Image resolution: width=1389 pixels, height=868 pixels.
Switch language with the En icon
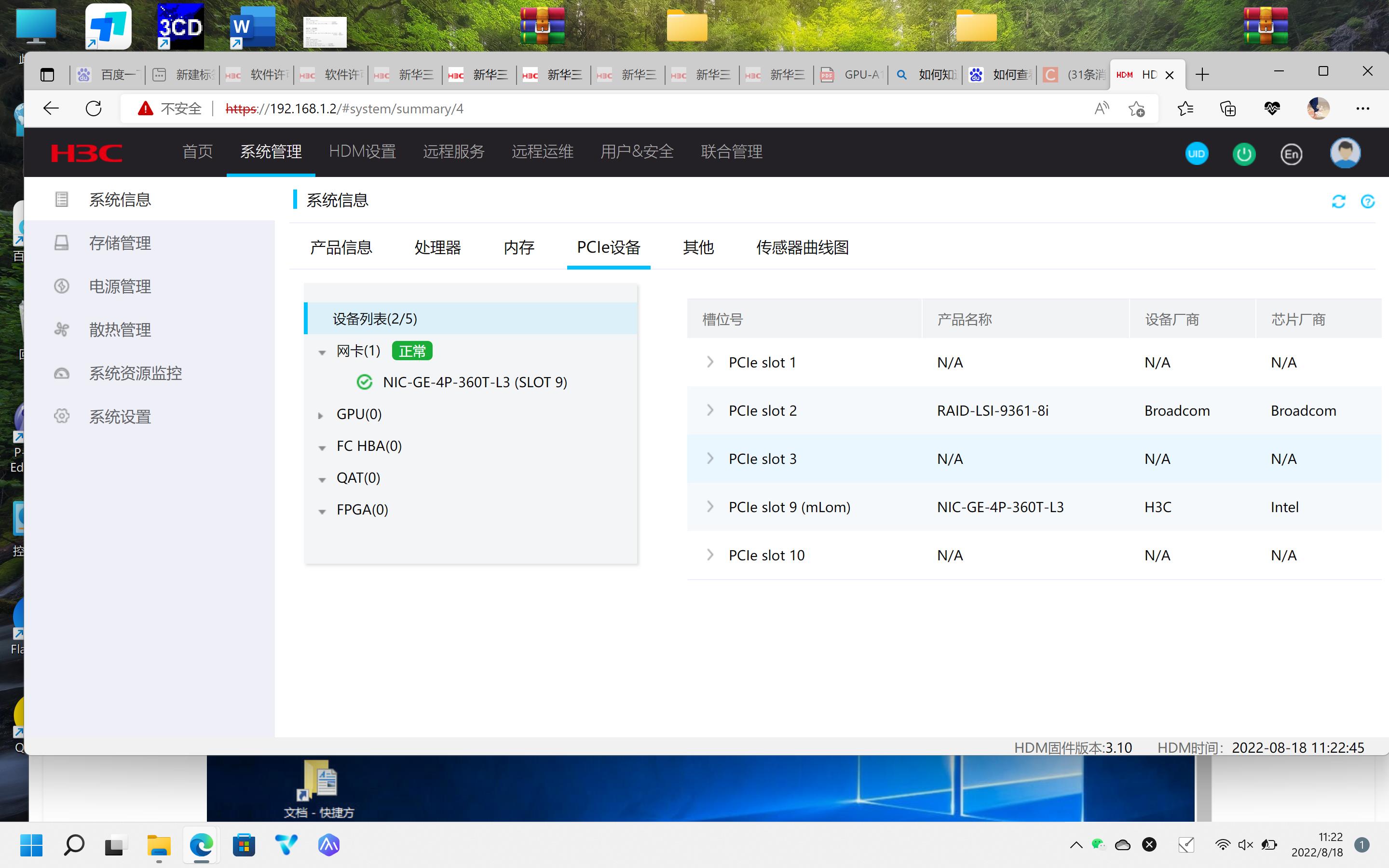click(1291, 154)
